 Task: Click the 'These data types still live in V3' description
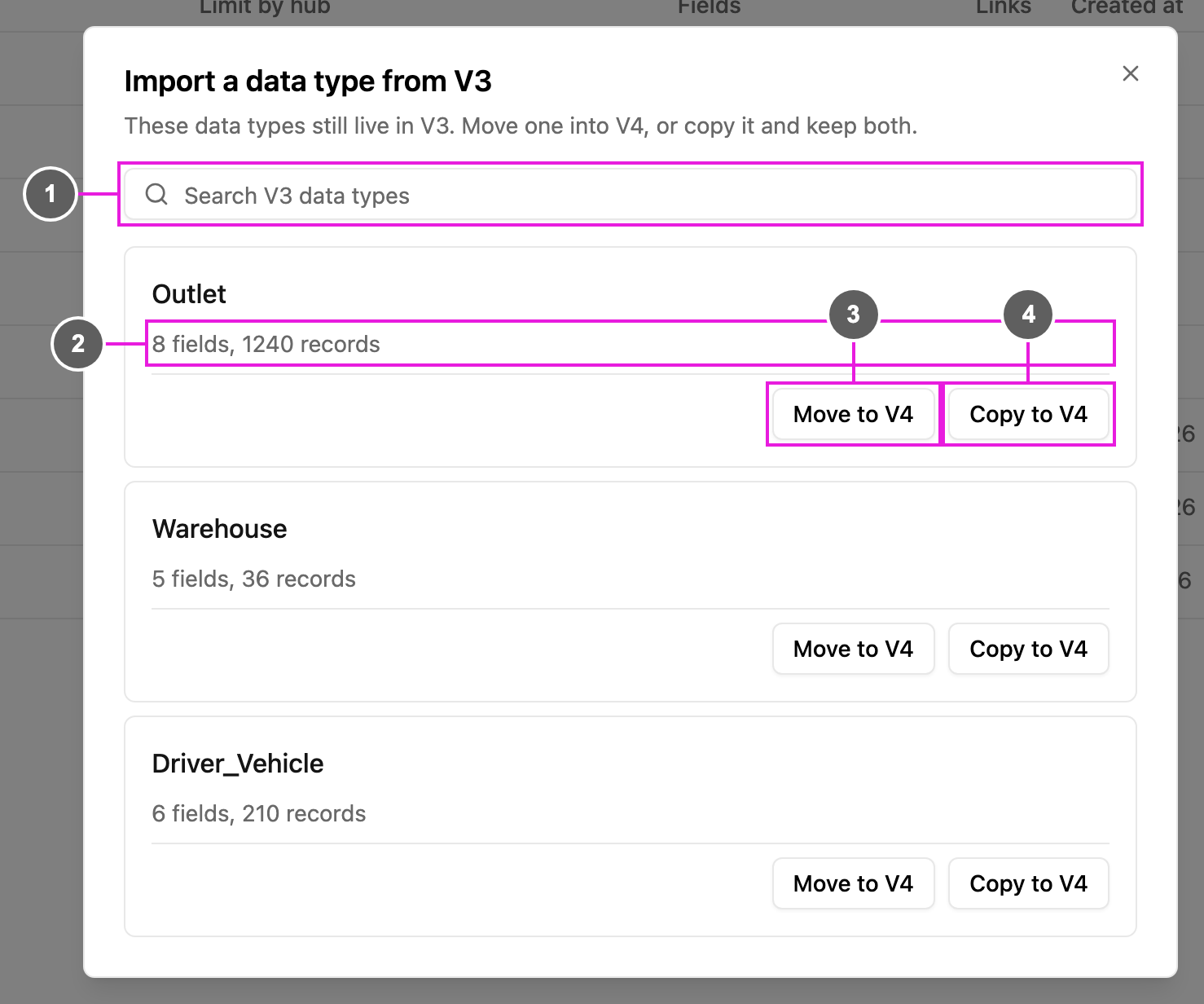[521, 126]
